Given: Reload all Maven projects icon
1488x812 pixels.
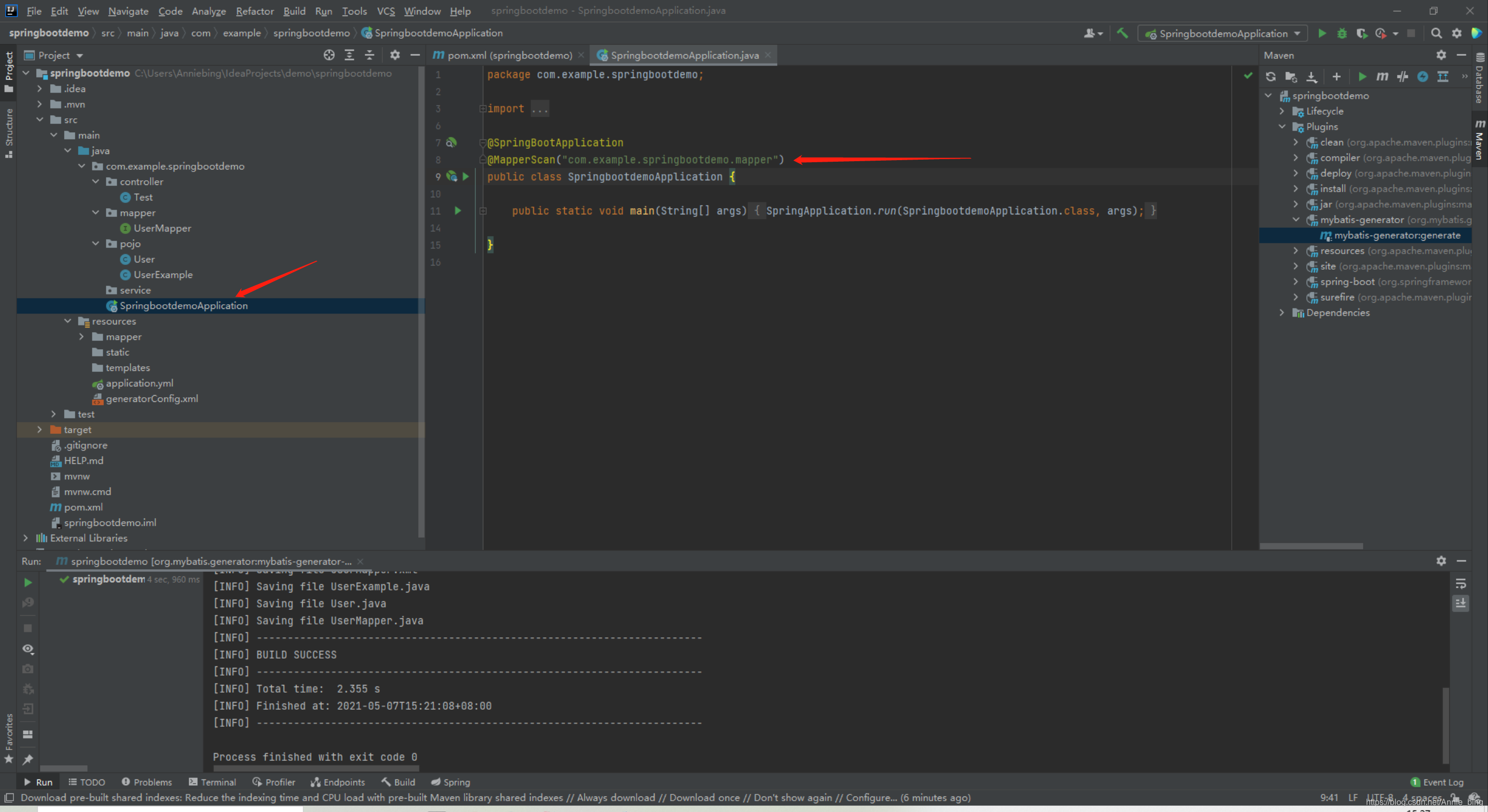Looking at the screenshot, I should click(1270, 77).
